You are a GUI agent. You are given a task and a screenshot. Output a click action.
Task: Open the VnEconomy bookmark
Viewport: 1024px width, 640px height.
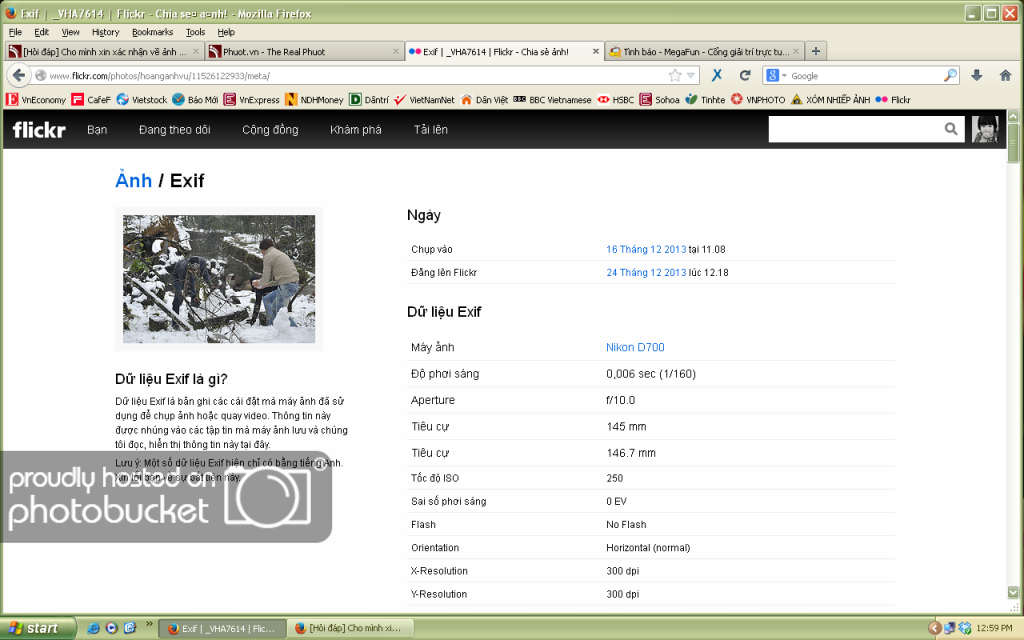(x=36, y=100)
